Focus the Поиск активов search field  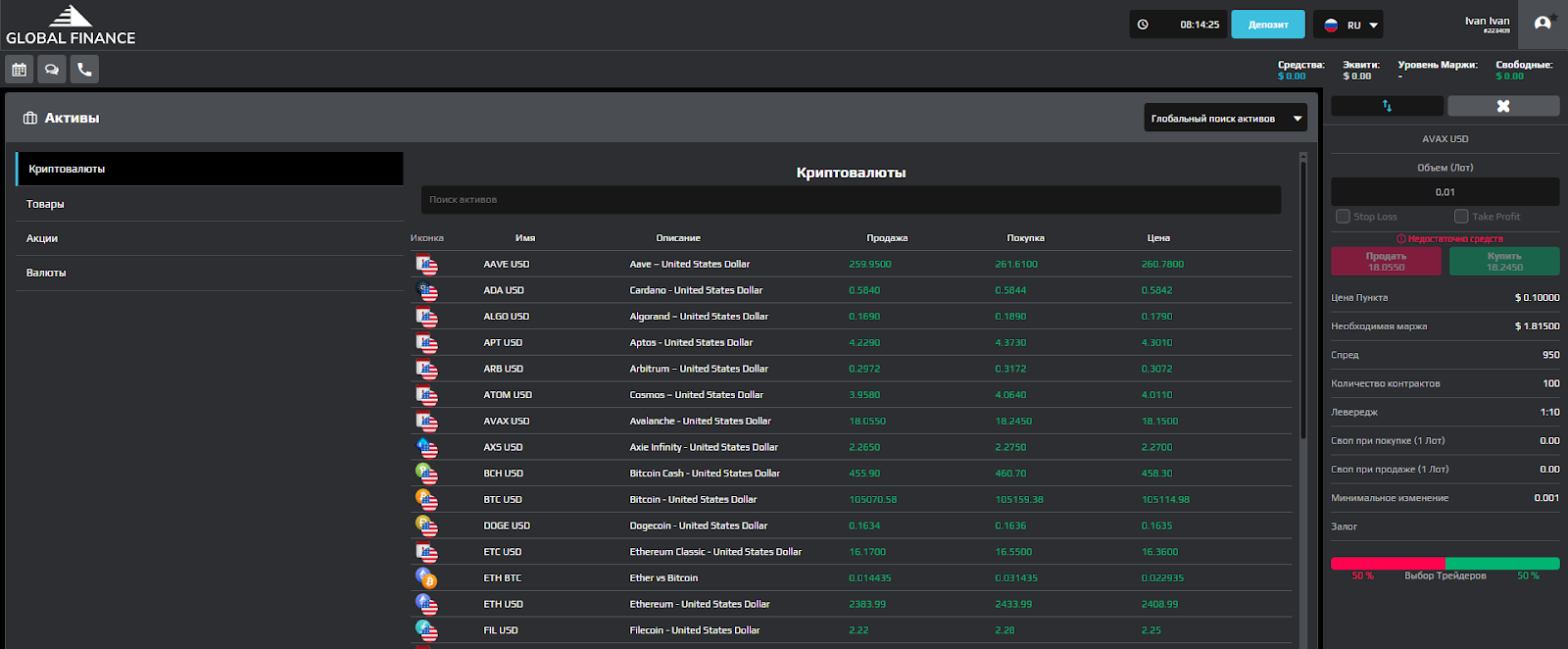click(851, 200)
